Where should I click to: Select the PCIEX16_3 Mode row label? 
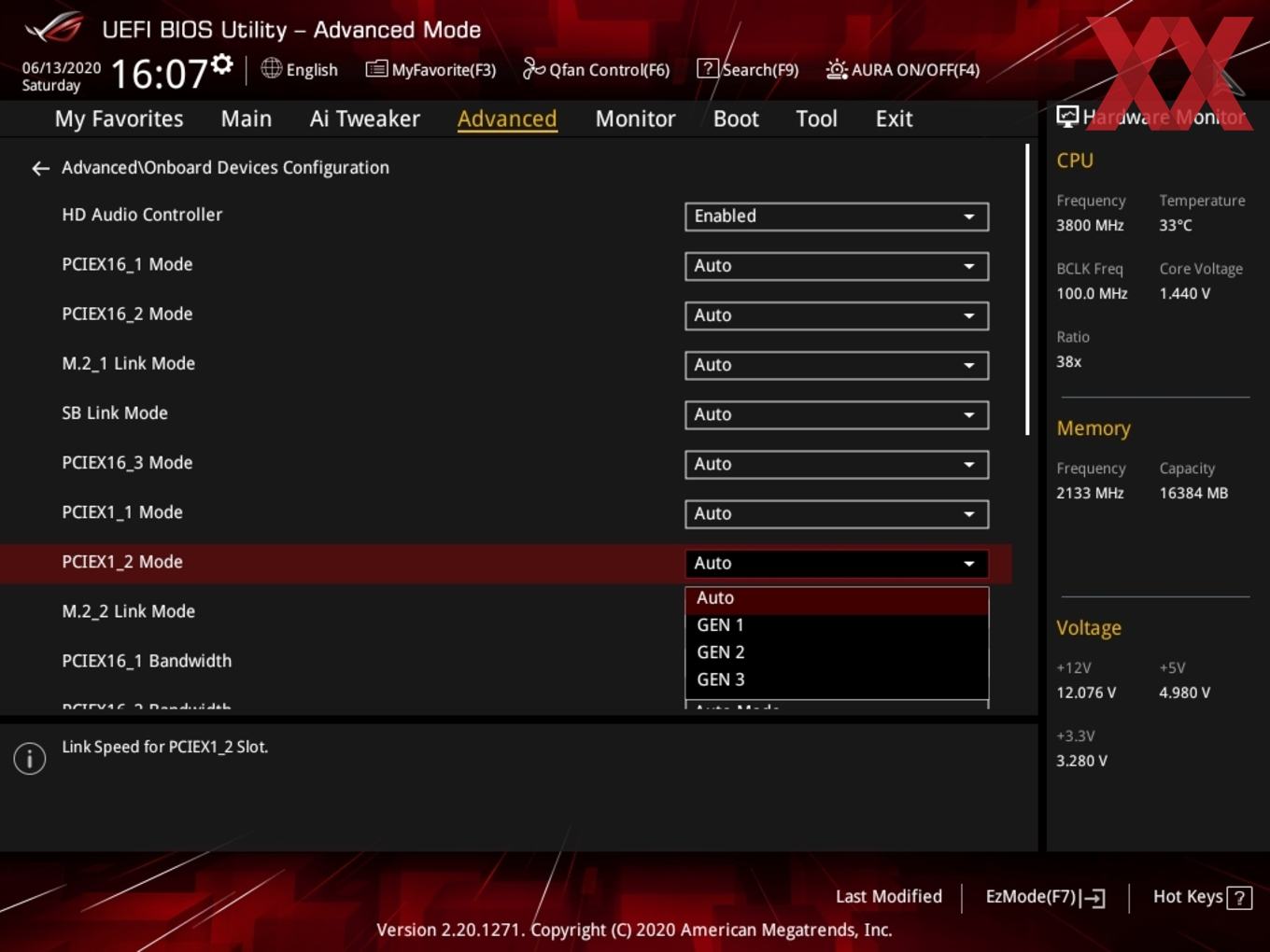tap(127, 462)
